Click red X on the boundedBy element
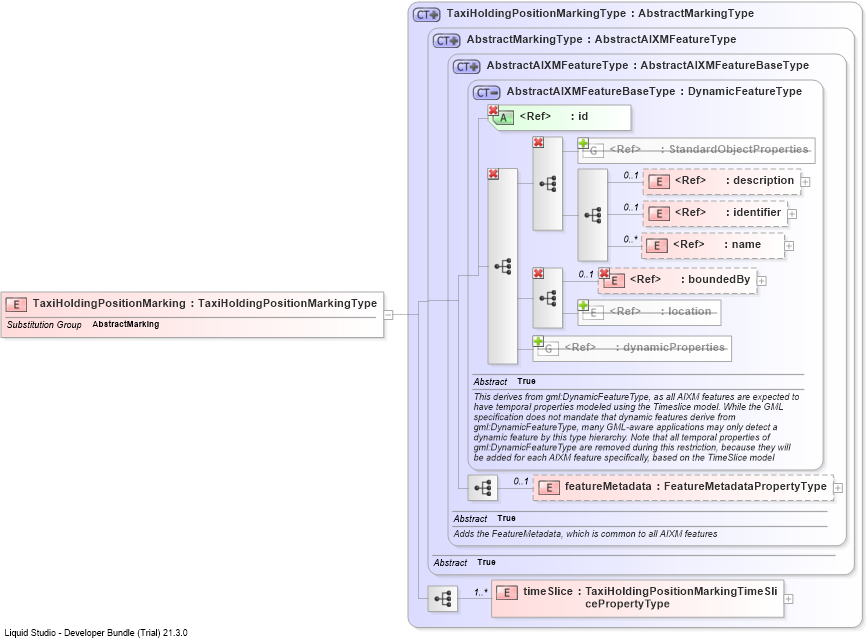The height and width of the screenshot is (638, 866). point(604,273)
